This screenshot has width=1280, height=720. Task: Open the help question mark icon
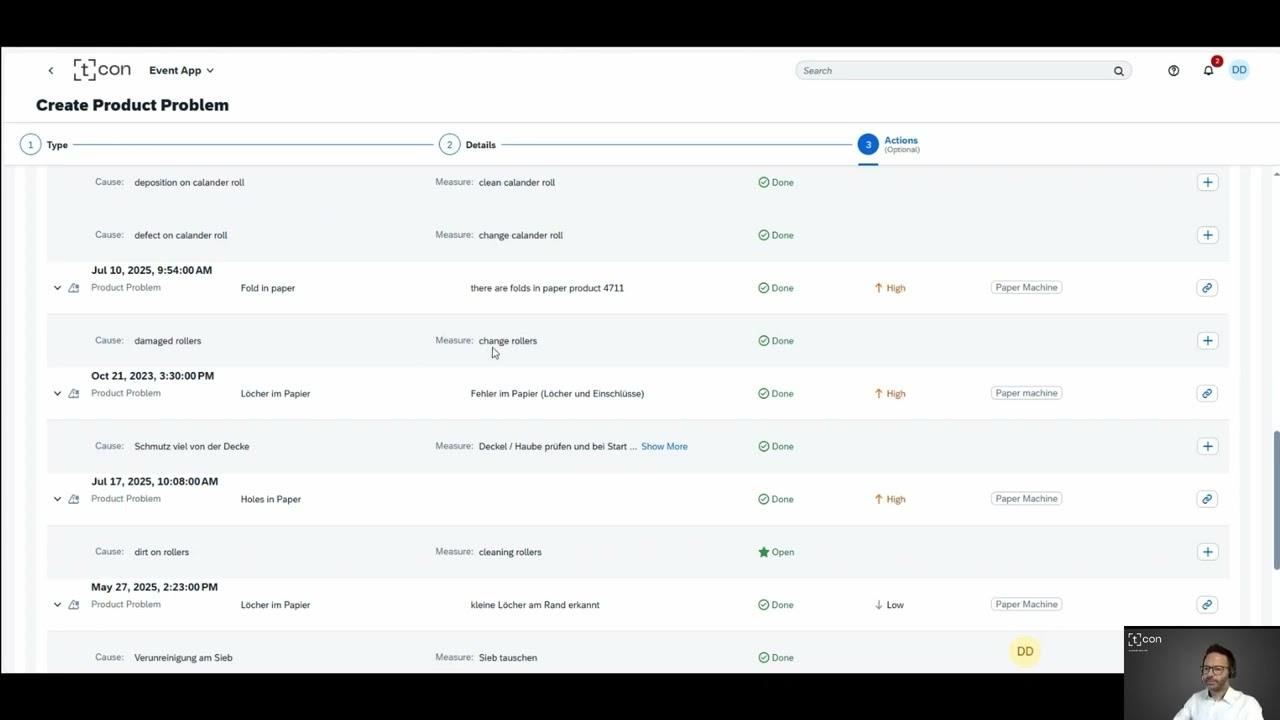pos(1173,70)
